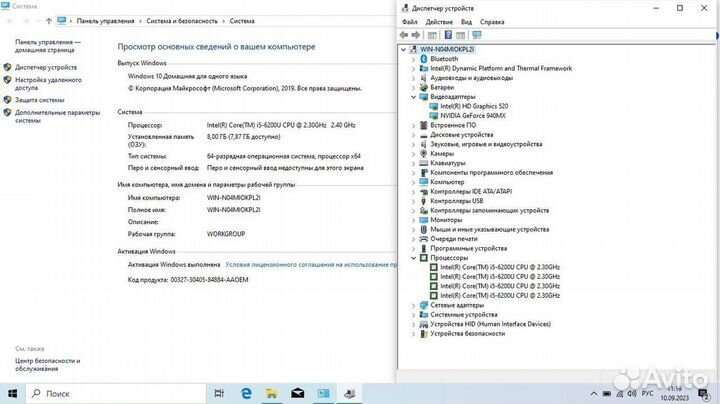Open the notification center icon

(703, 393)
